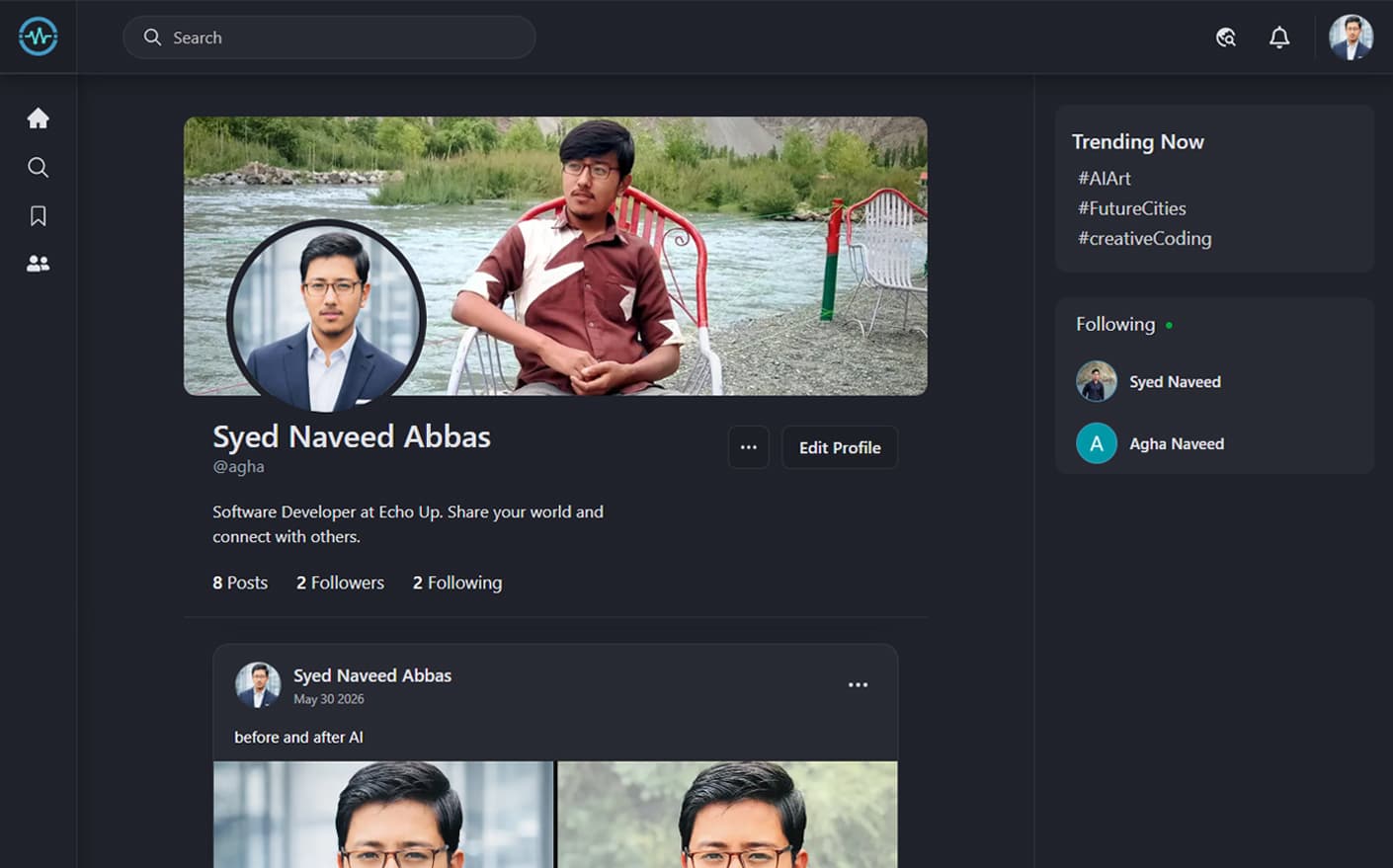Open the #FutureCities trending tag
The height and width of the screenshot is (868, 1393).
(x=1132, y=208)
